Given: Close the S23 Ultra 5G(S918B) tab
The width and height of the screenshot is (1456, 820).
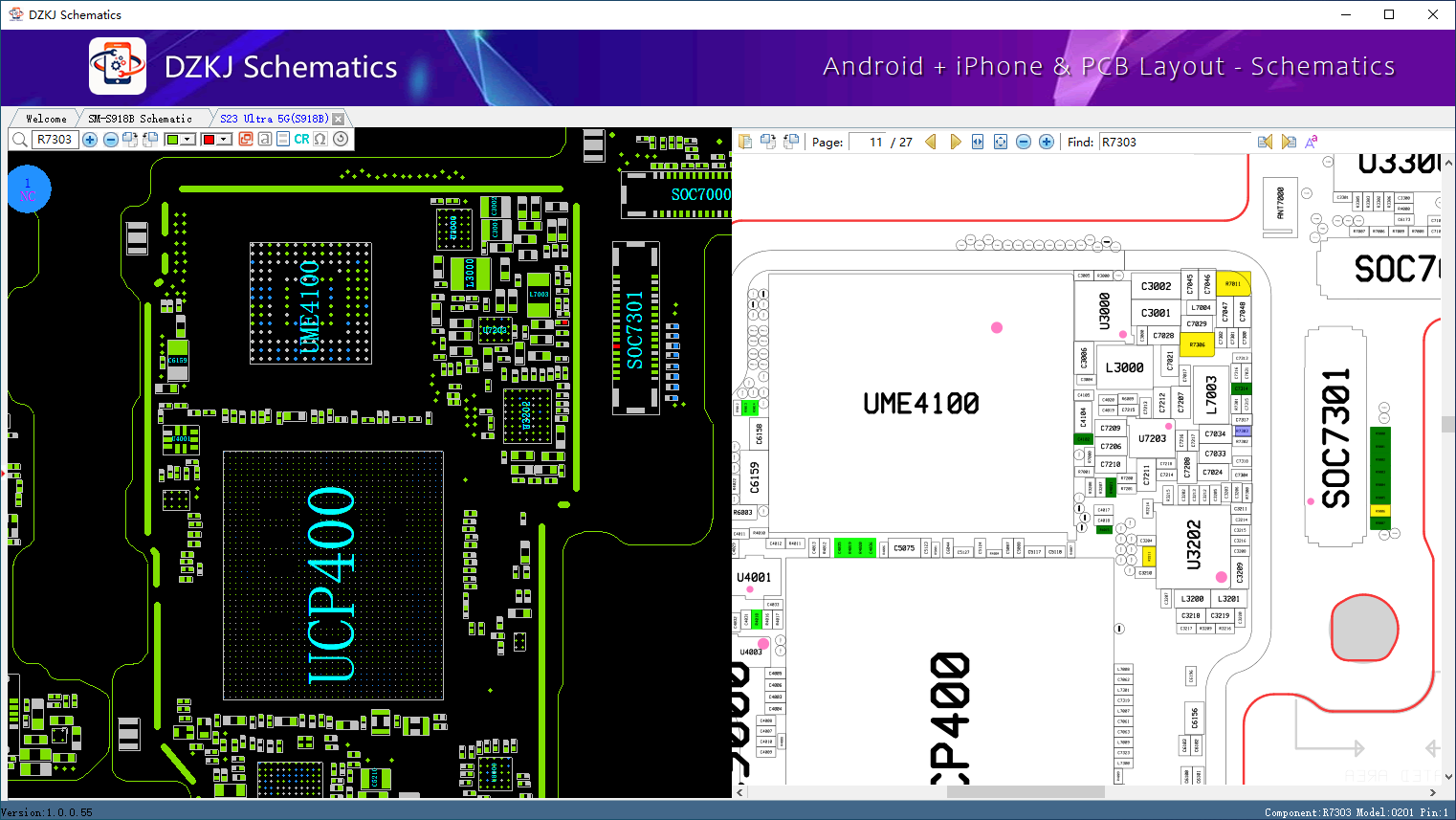Looking at the screenshot, I should [338, 119].
